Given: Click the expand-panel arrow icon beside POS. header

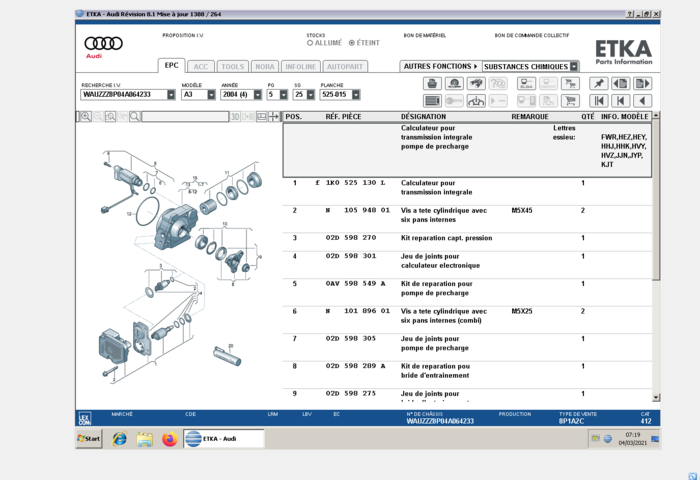Looking at the screenshot, I should [x=273, y=117].
